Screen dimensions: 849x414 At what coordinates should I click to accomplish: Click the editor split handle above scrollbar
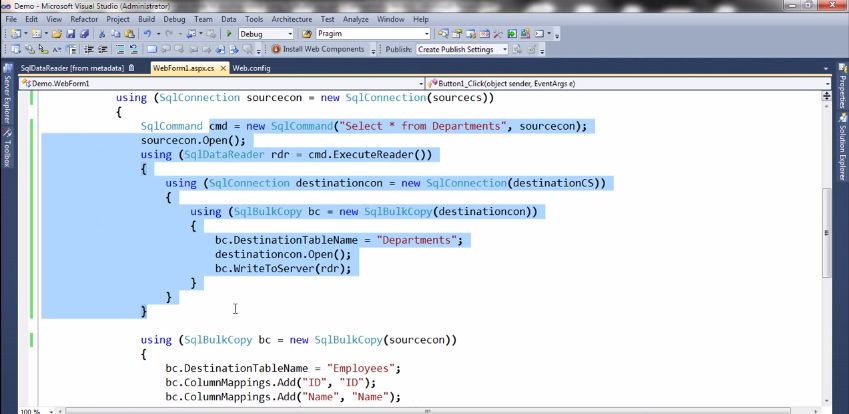826,94
